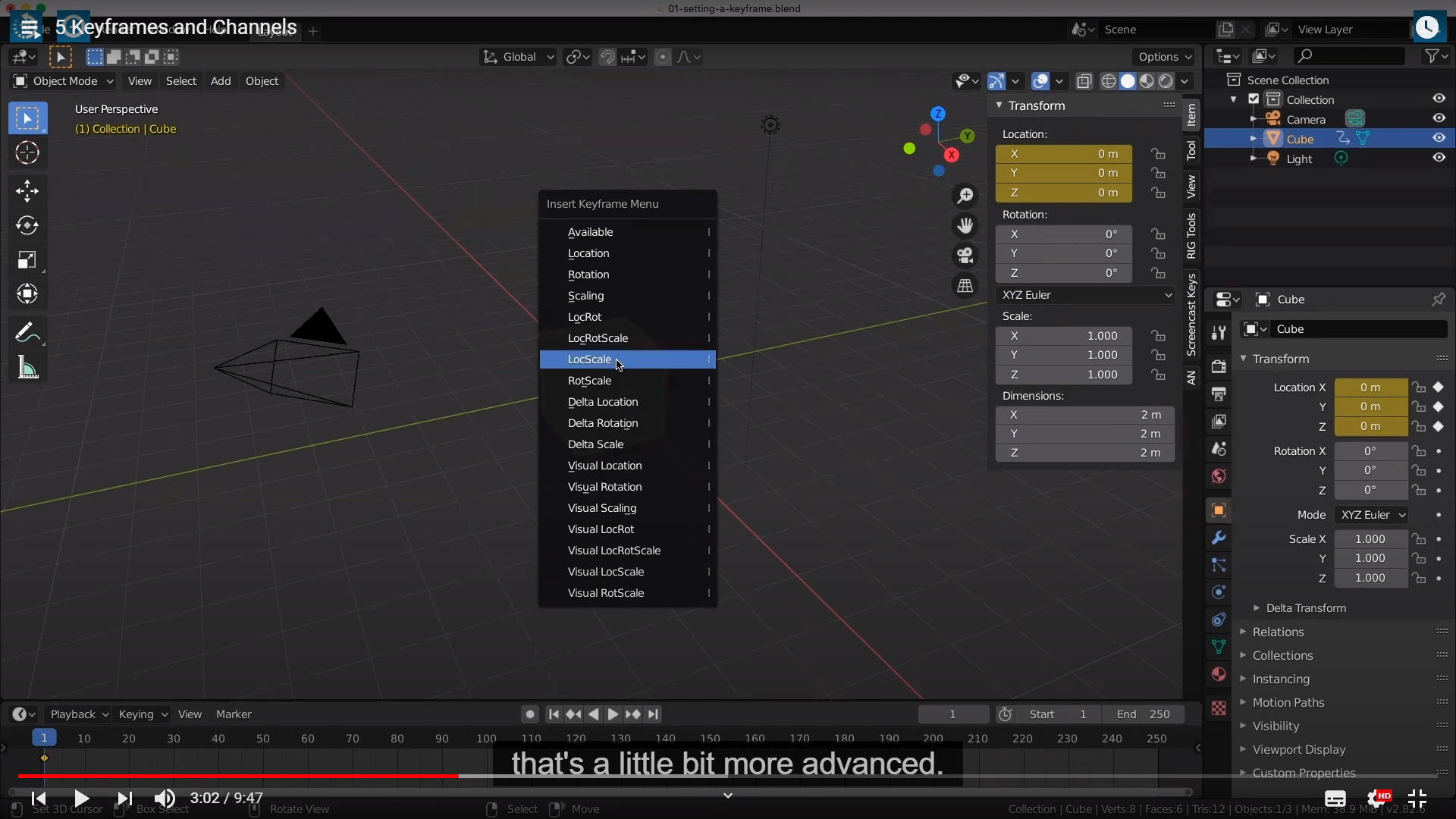Open the Object Mode dropdown
The image size is (1456, 819).
(64, 81)
